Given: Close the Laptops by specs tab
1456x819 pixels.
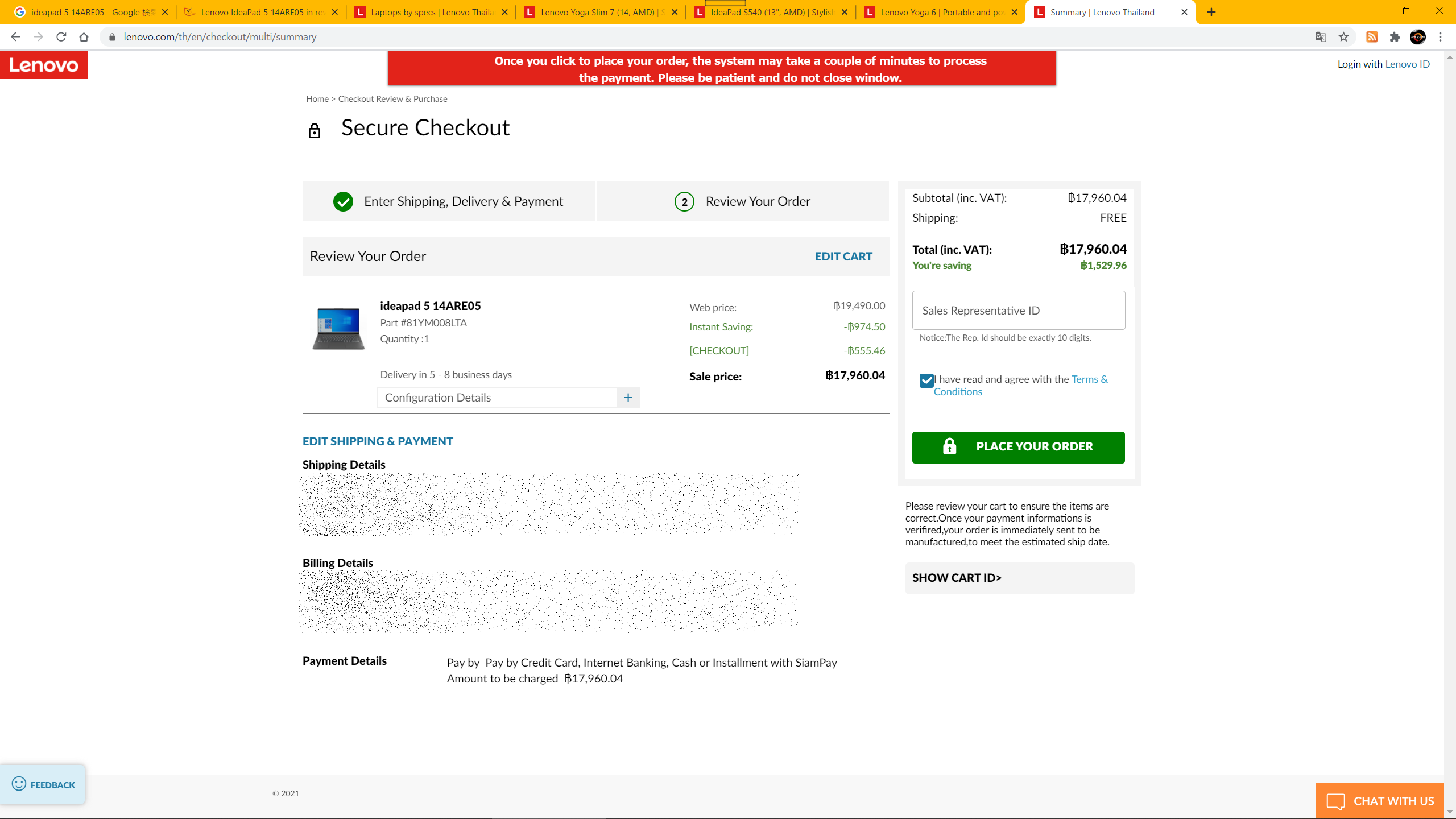Looking at the screenshot, I should pos(505,12).
